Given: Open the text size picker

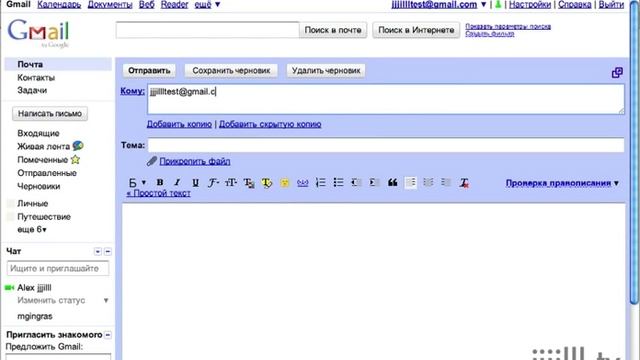Looking at the screenshot, I should pos(231,182).
